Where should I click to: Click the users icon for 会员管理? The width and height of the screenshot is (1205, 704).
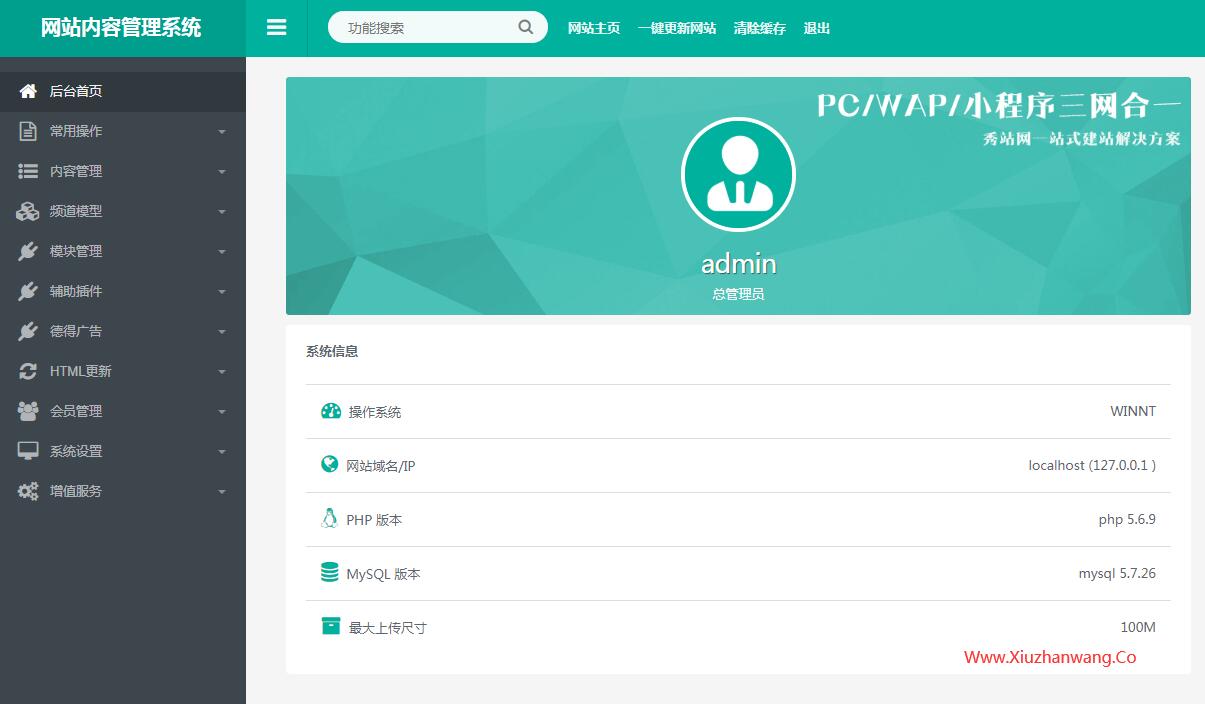[28, 411]
